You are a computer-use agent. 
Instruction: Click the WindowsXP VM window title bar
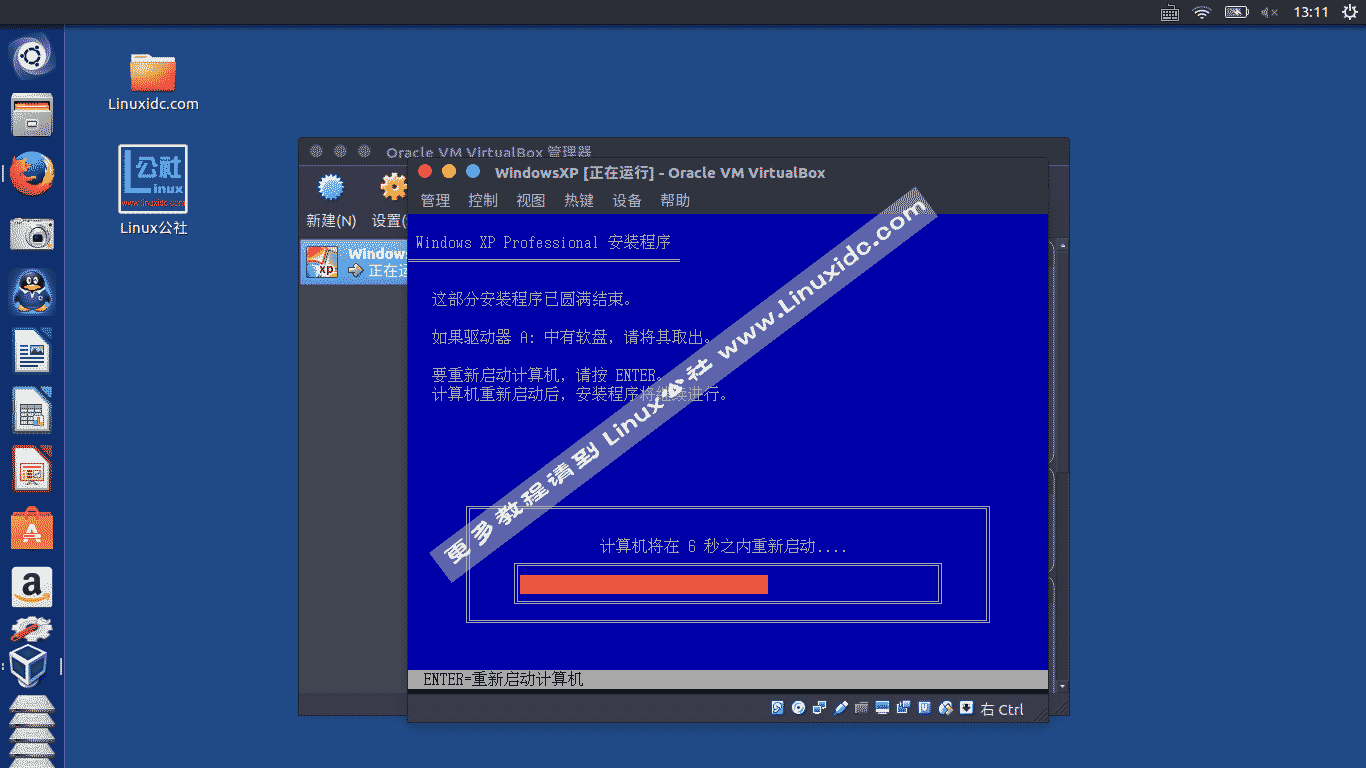point(728,172)
